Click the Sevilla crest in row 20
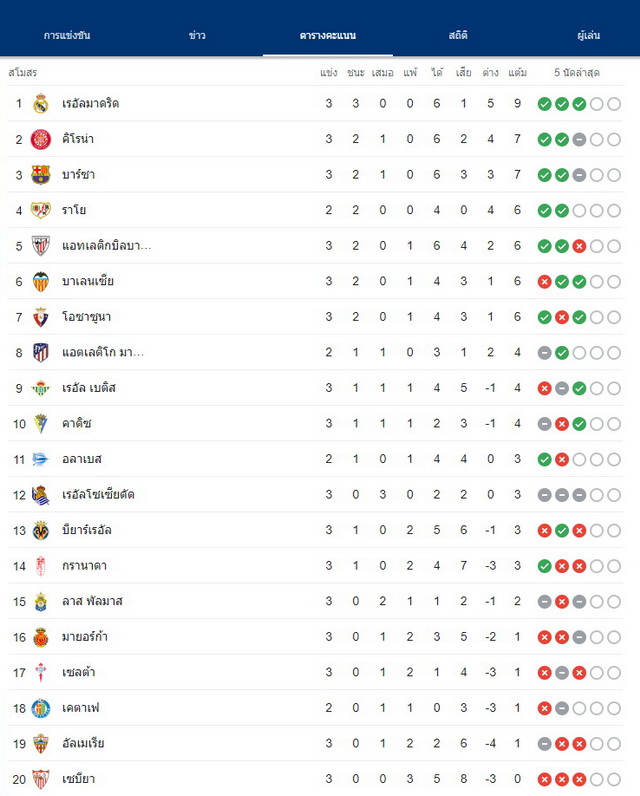 [41, 779]
